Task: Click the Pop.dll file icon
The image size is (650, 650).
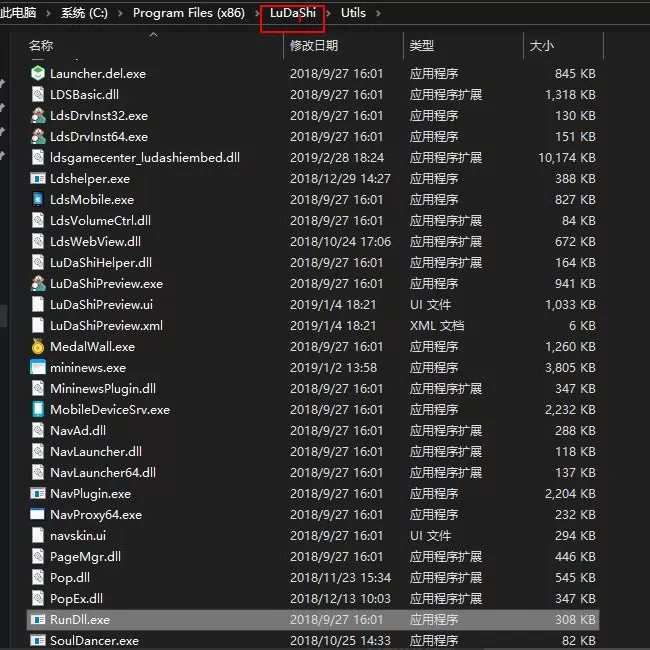Action: [x=38, y=577]
